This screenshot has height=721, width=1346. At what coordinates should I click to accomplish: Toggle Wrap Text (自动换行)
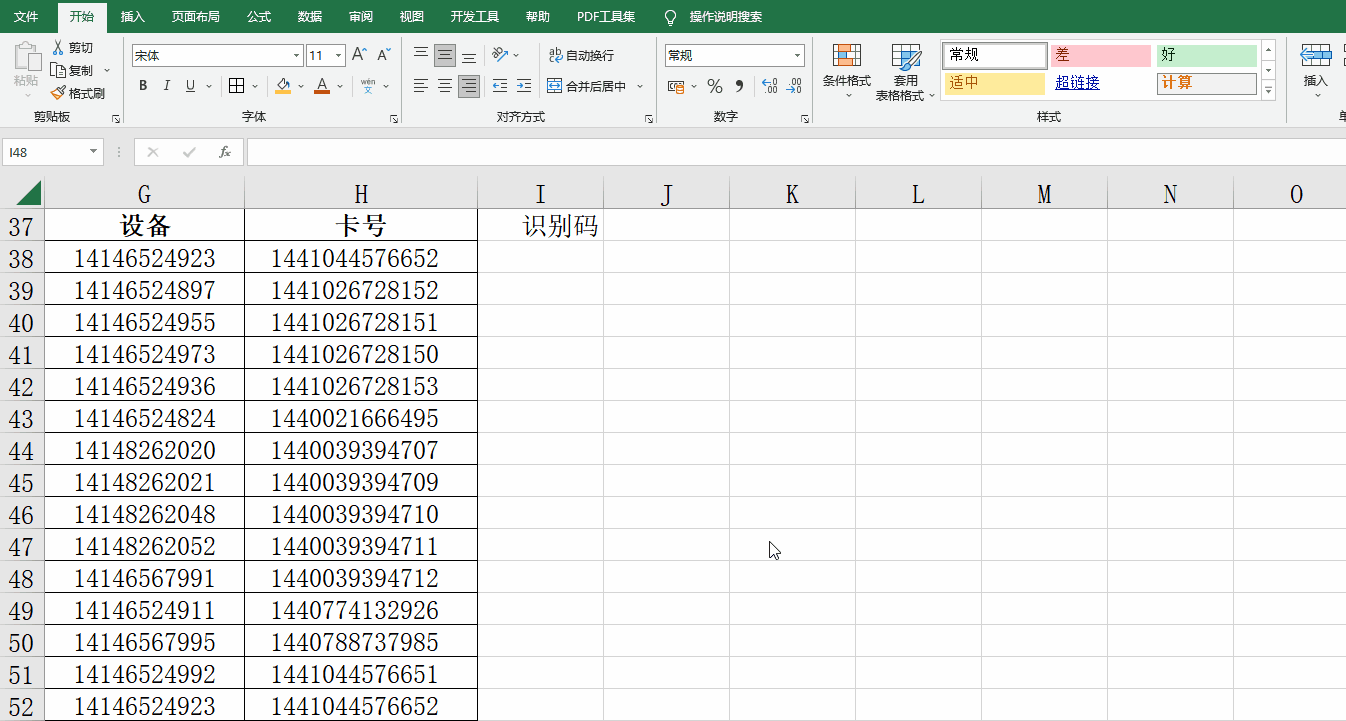click(x=581, y=56)
